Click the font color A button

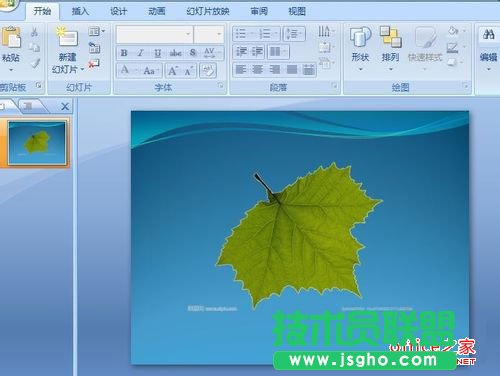coord(128,70)
